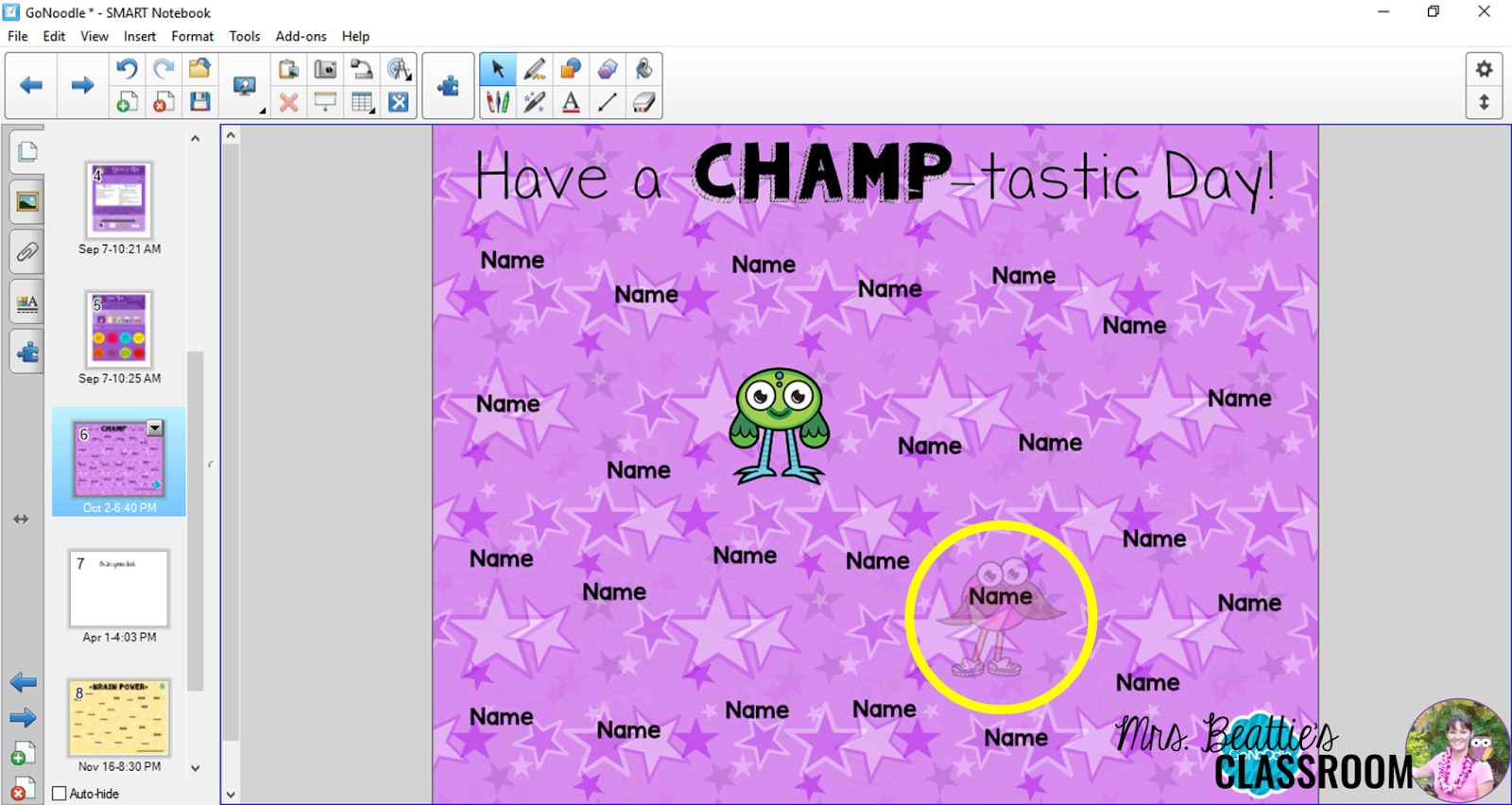Open the Screen Capture camera tool
The image size is (1512, 805).
click(325, 68)
